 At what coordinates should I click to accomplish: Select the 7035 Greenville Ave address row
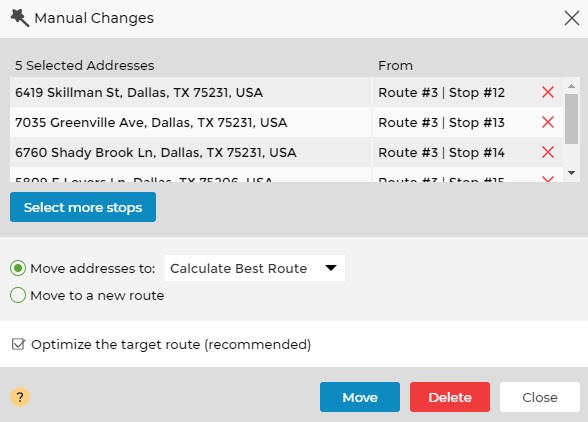click(286, 122)
